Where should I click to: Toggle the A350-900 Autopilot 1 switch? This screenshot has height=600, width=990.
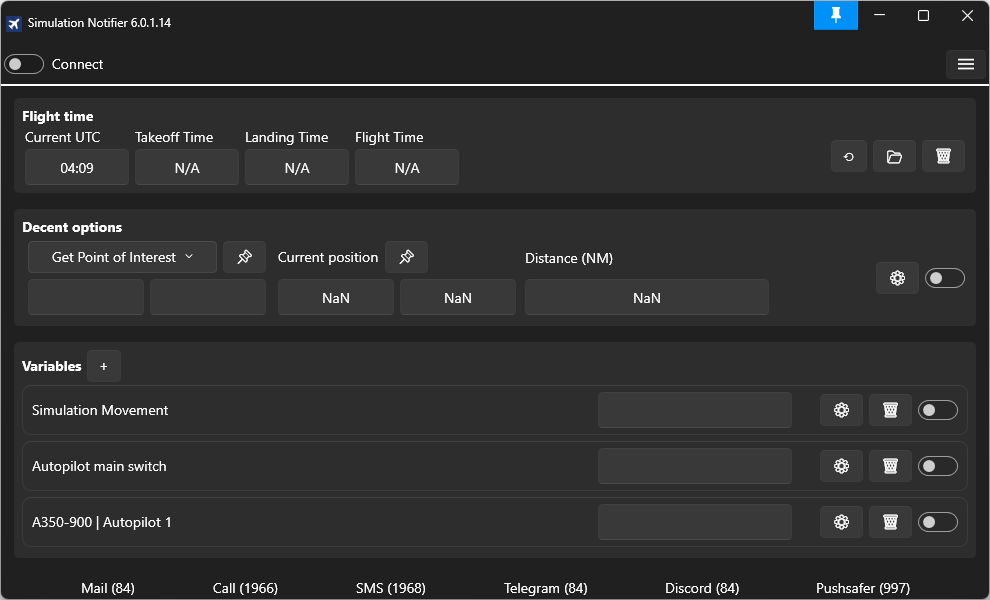pos(938,522)
